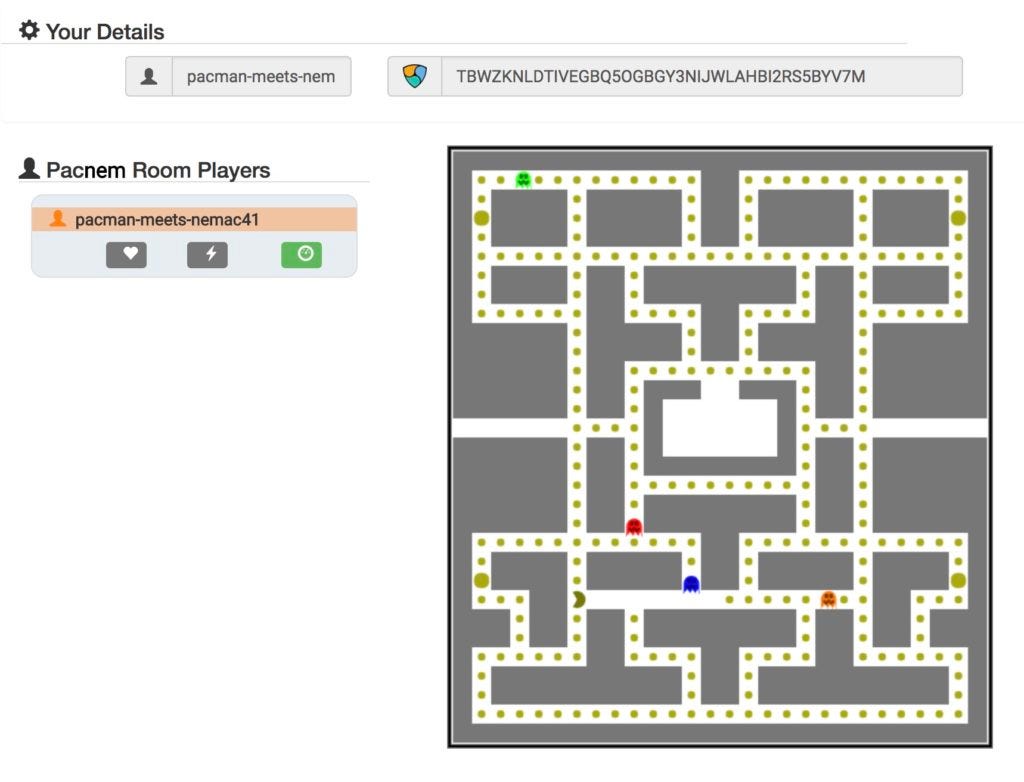Screen dimensions: 1024x782
Task: Click the Pac-Man character in the maze
Action: point(579,599)
